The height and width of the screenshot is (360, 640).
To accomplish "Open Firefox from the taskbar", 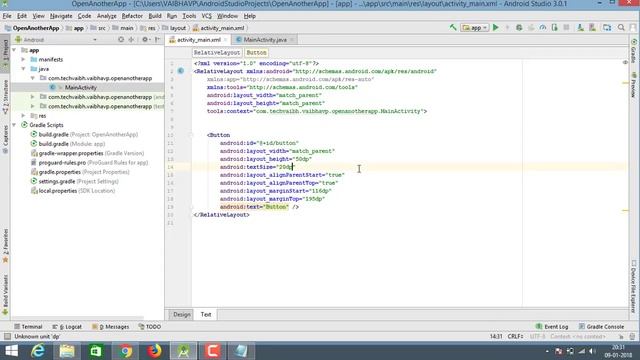I will [154, 351].
